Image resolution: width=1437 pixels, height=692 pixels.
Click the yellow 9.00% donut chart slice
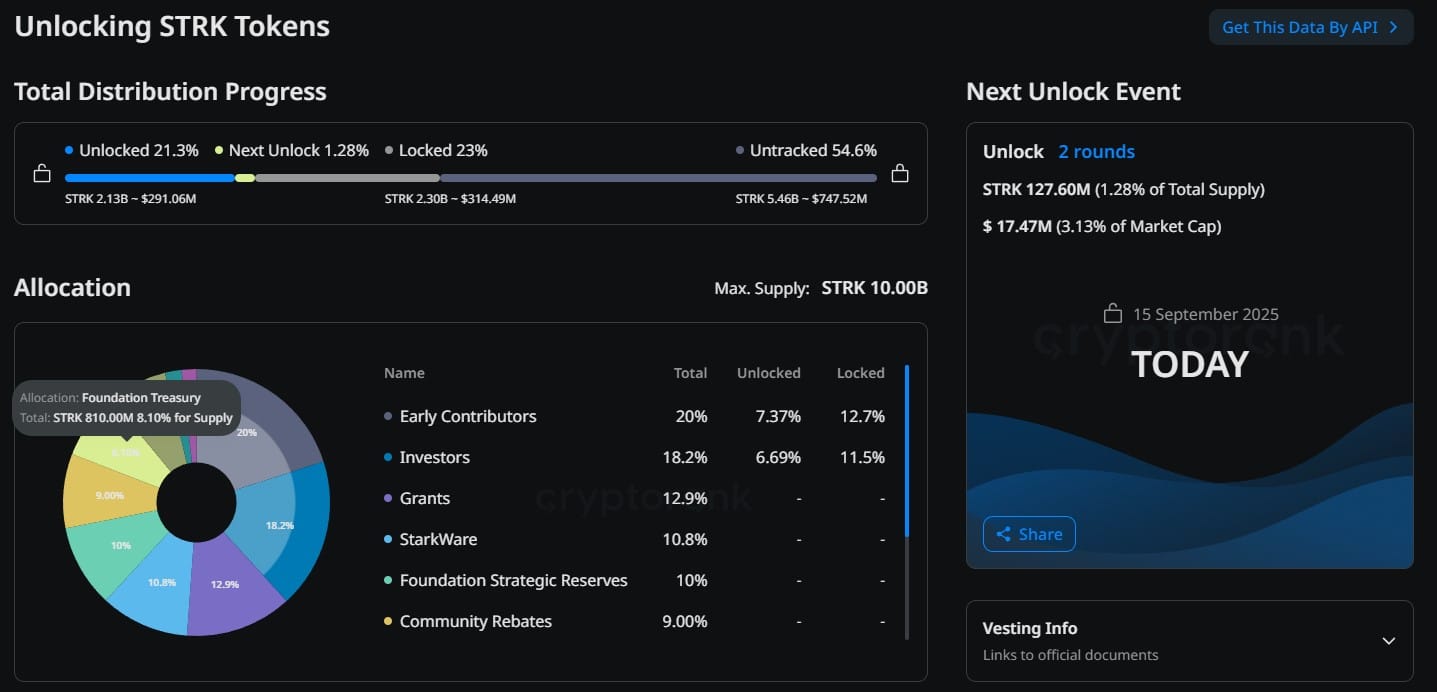100,493
